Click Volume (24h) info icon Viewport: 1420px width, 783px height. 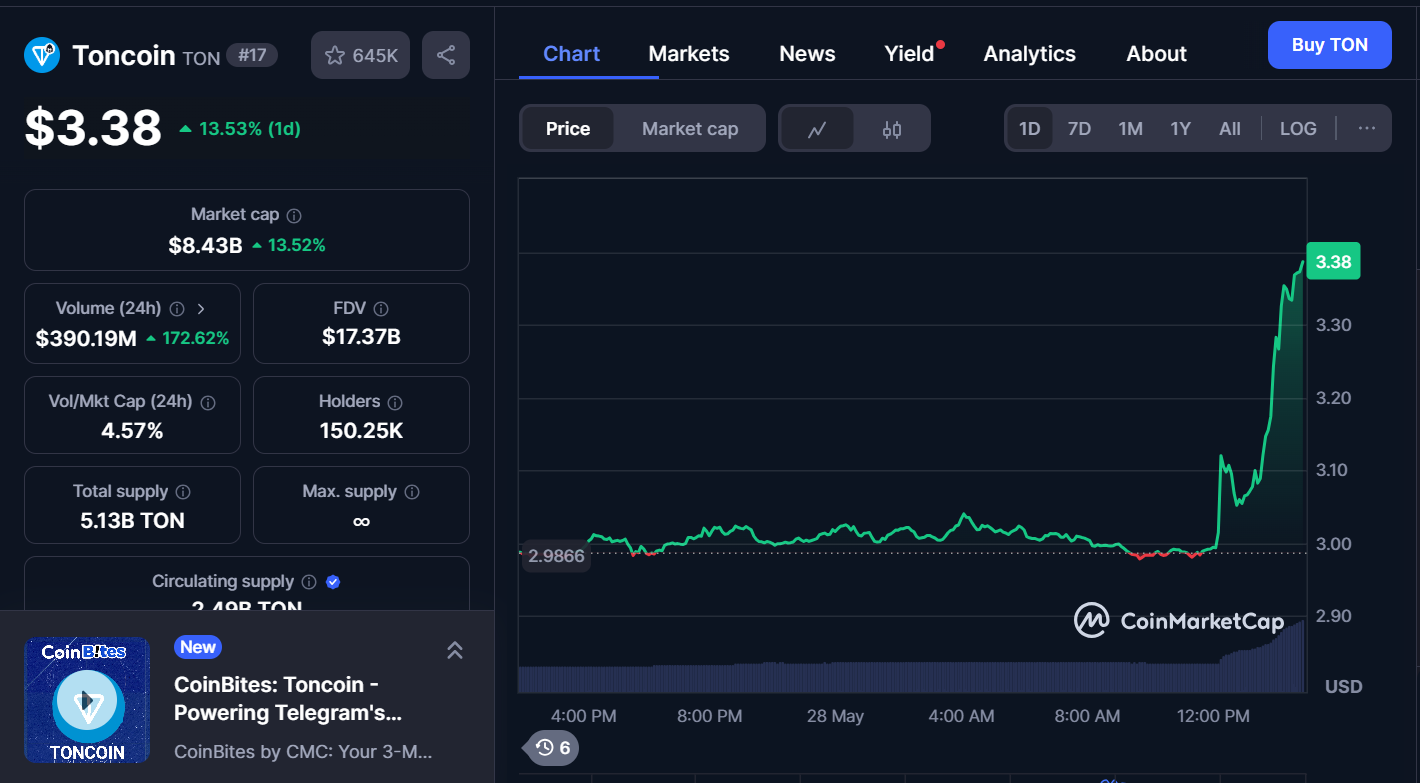click(177, 309)
